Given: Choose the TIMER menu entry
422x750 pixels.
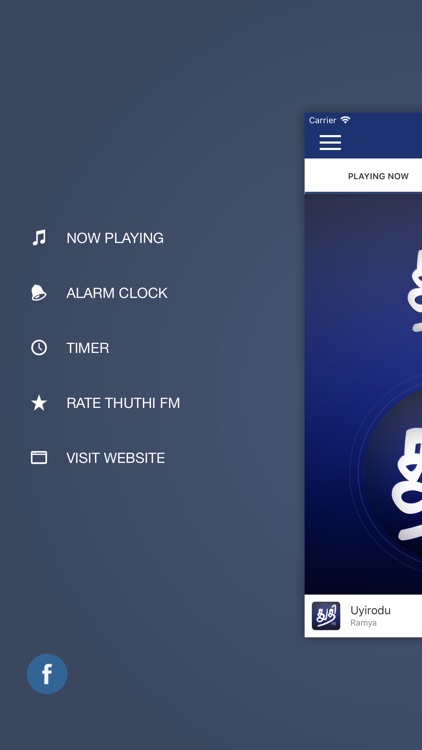Looking at the screenshot, I should [x=88, y=348].
